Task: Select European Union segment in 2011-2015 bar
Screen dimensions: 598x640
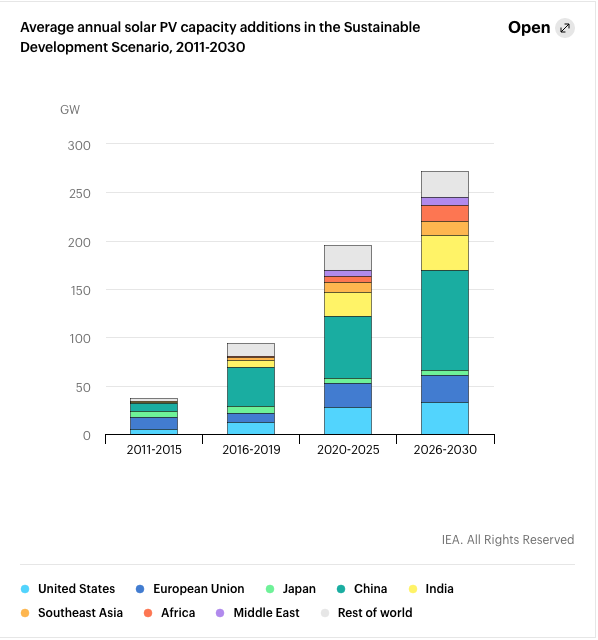Action: 154,423
